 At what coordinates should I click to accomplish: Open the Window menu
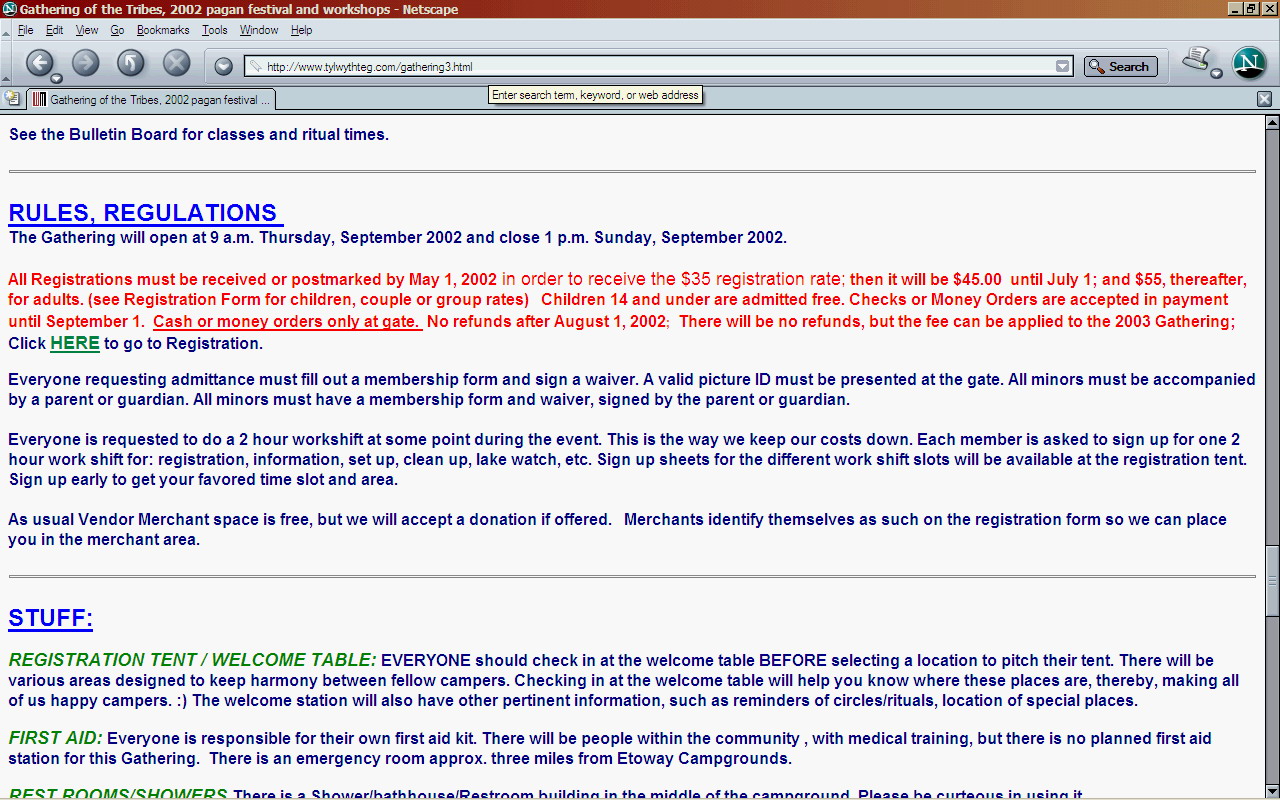coord(259,30)
